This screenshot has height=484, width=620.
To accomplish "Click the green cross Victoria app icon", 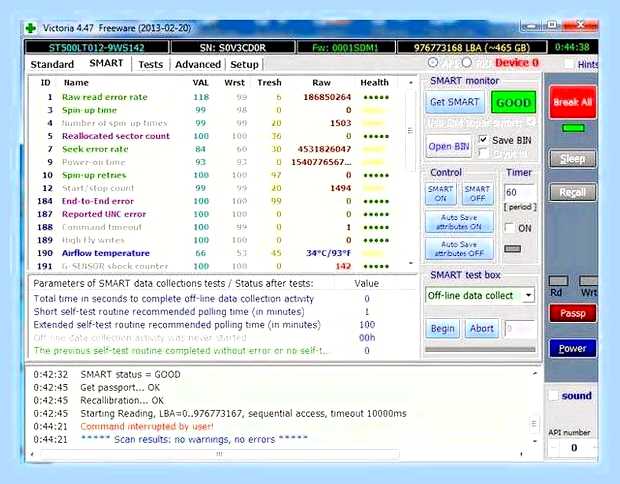I will 31,28.
